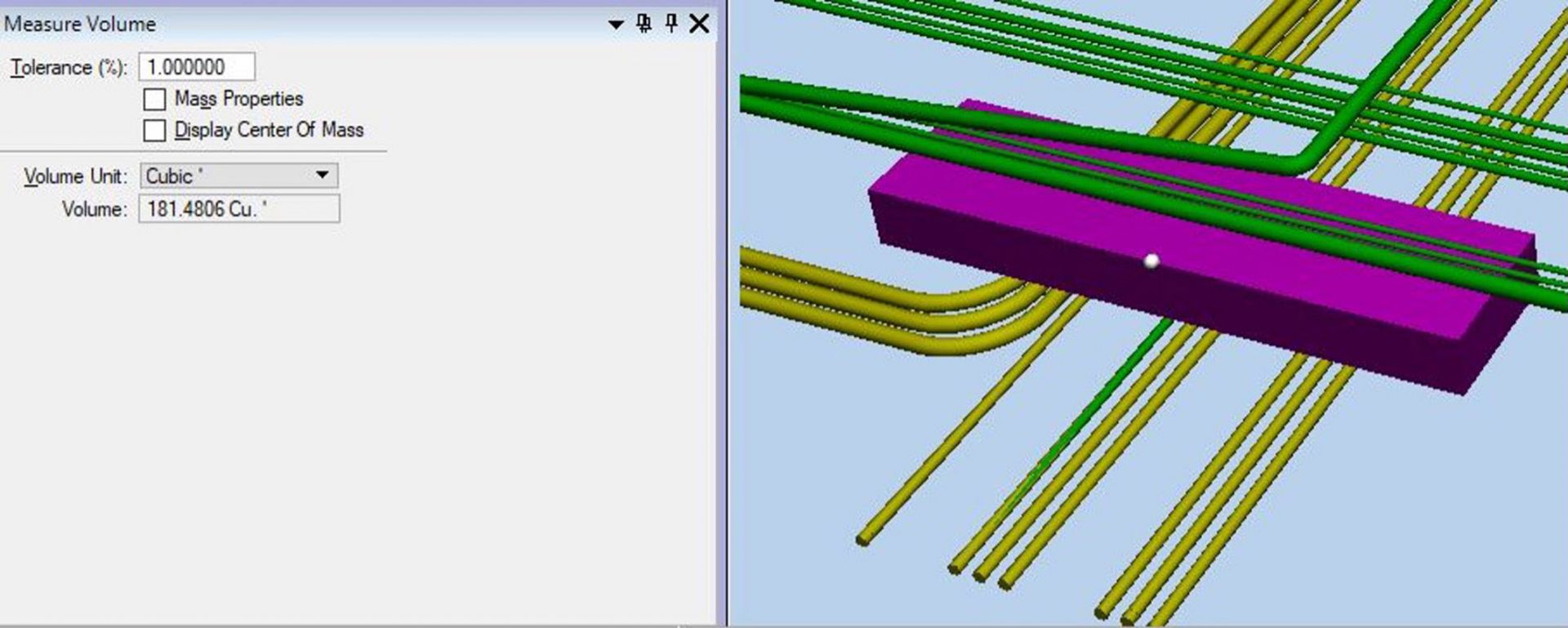Open the Measure Volume window position menu arrow
The width and height of the screenshot is (1568, 628).
pyautogui.click(x=616, y=24)
